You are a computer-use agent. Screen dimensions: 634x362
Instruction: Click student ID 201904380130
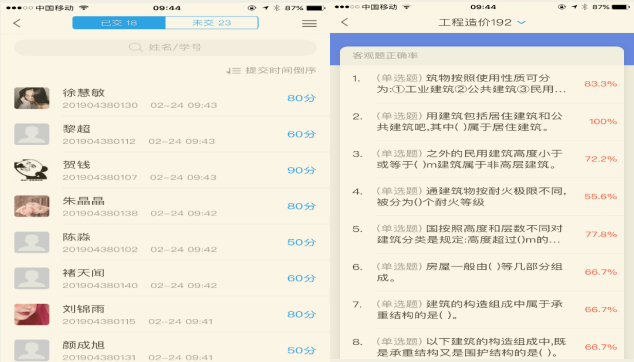[100, 105]
